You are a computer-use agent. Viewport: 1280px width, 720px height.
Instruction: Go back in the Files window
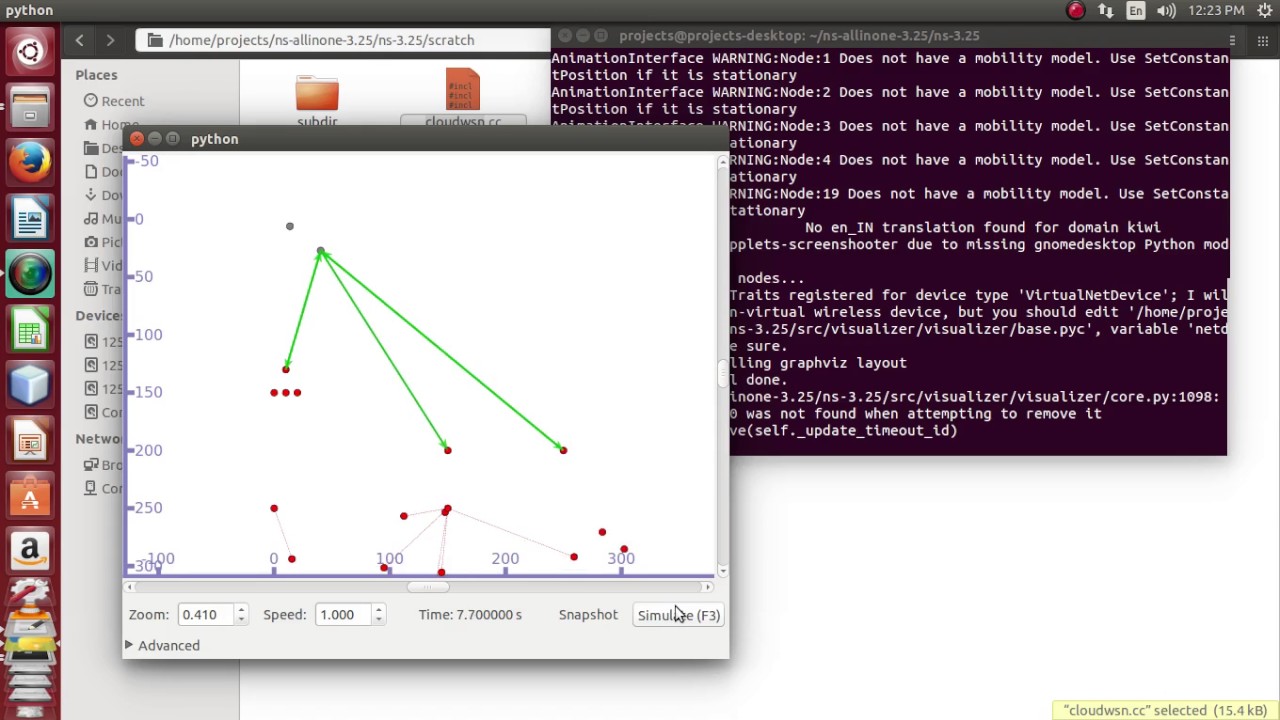79,40
